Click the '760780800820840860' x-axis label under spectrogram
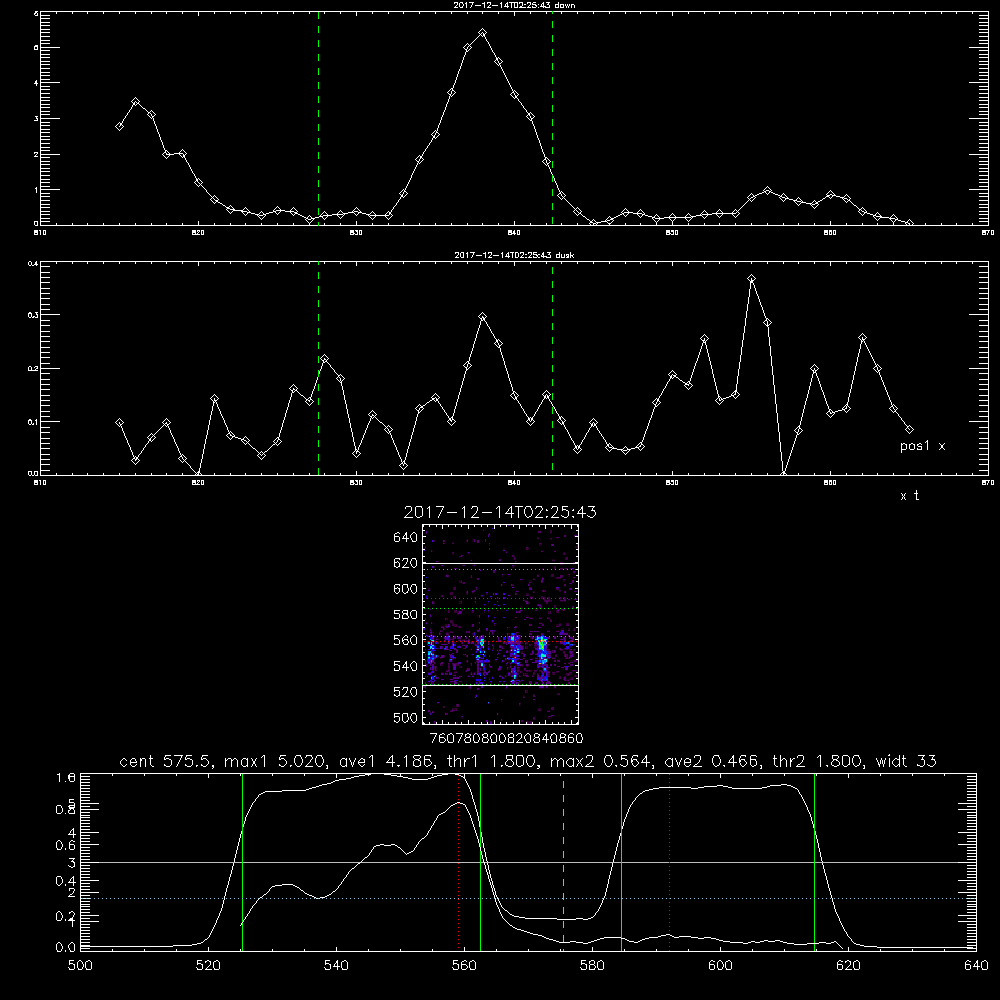Image resolution: width=1000 pixels, height=1000 pixels. [506, 739]
